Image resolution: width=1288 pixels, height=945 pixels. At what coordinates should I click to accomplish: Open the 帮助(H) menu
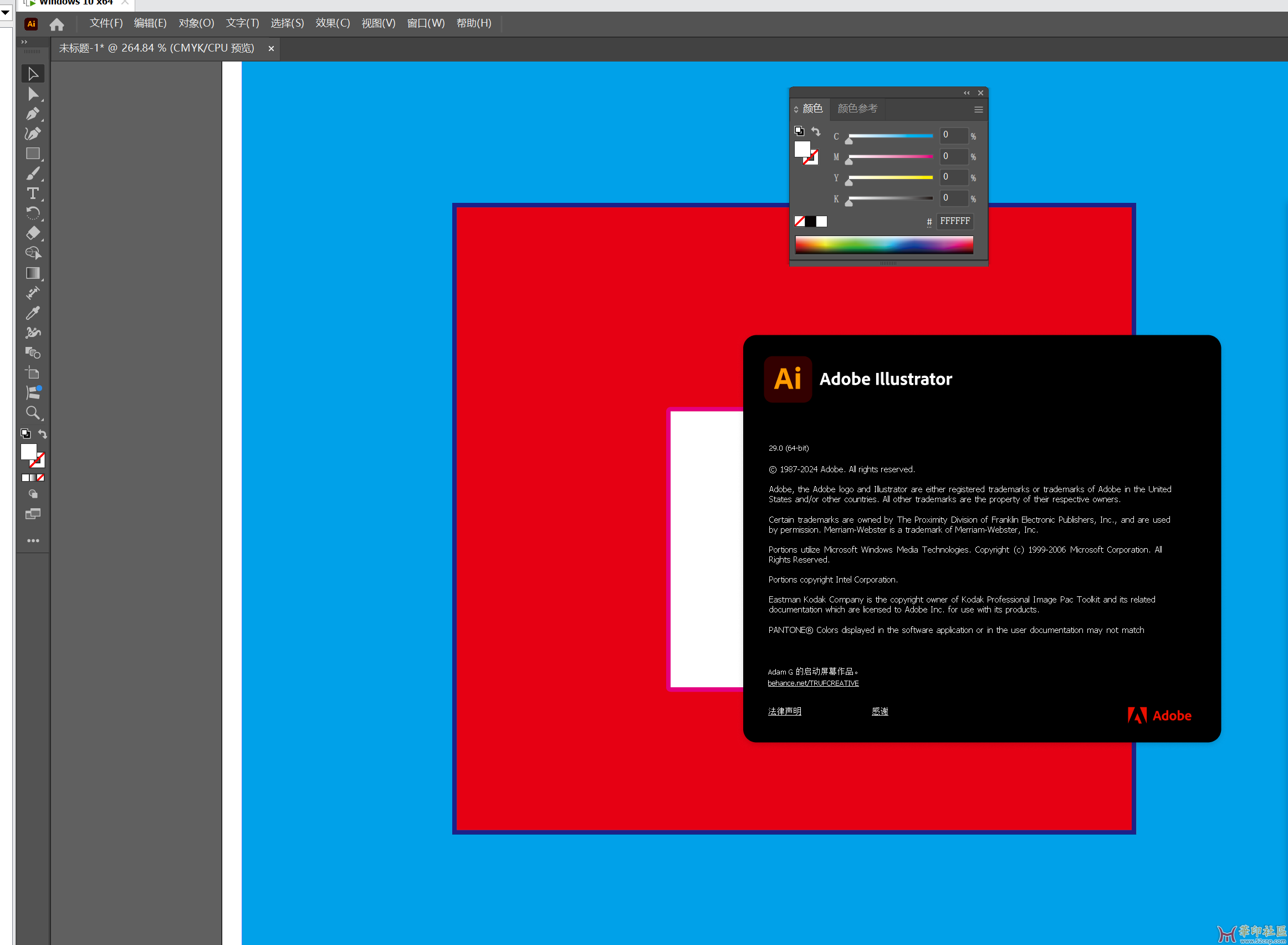click(473, 23)
